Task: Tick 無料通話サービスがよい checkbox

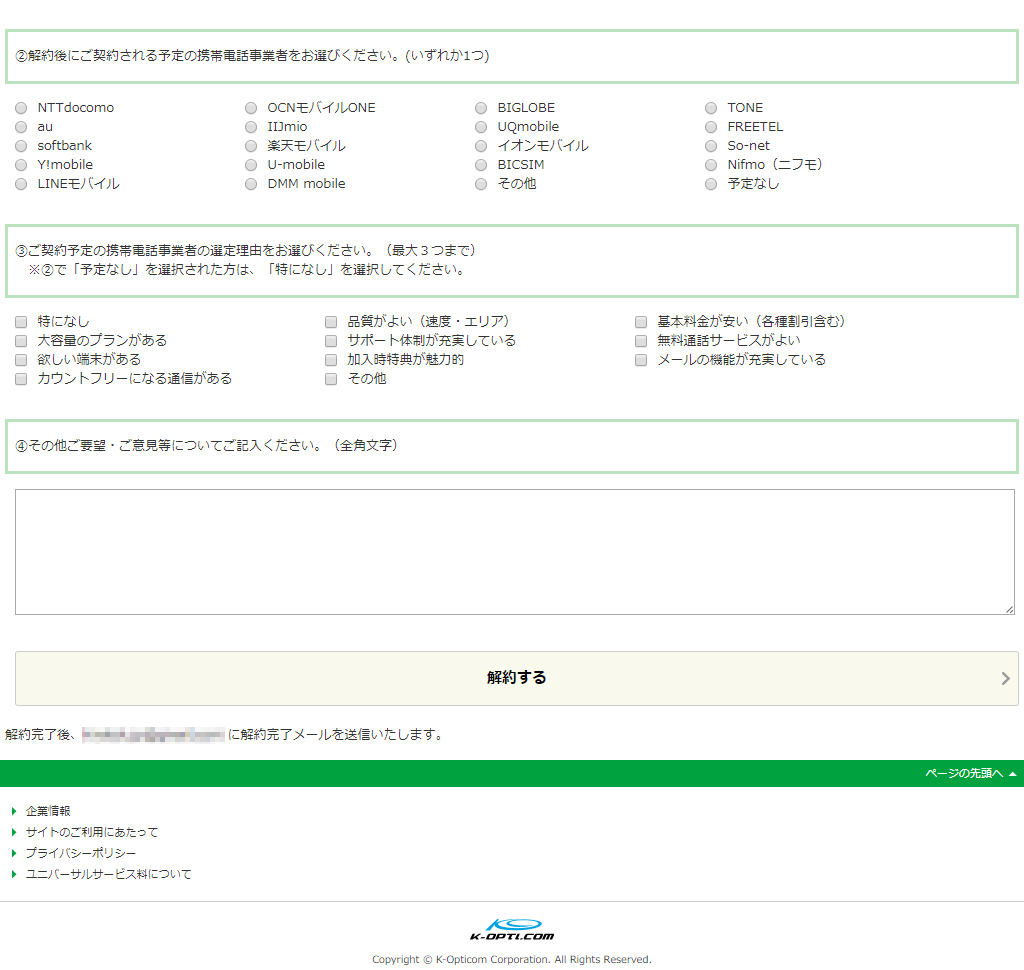Action: (x=641, y=340)
